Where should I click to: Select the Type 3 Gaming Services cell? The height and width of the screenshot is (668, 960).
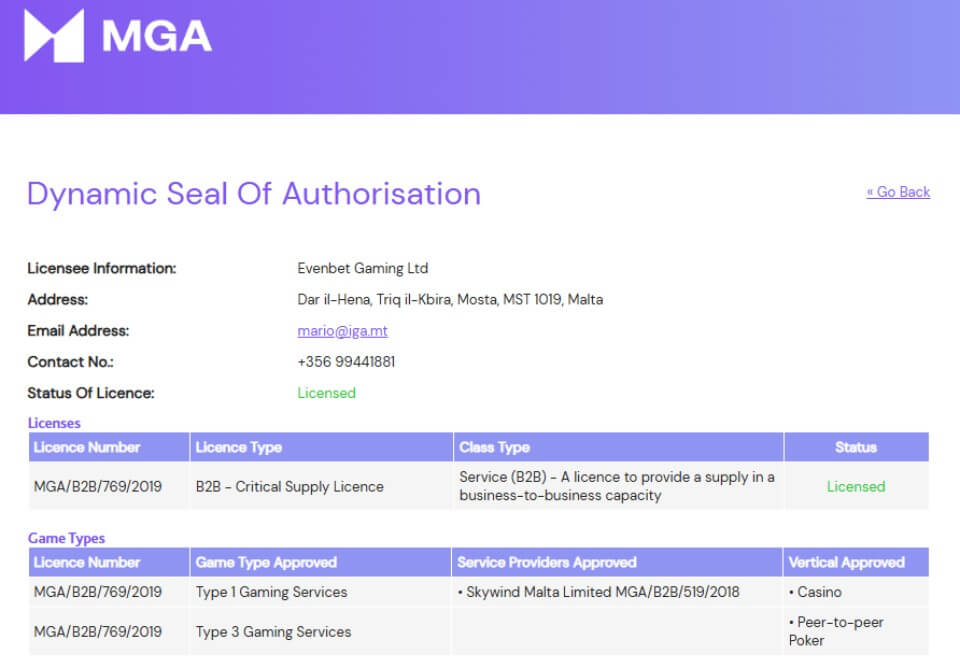coord(273,632)
